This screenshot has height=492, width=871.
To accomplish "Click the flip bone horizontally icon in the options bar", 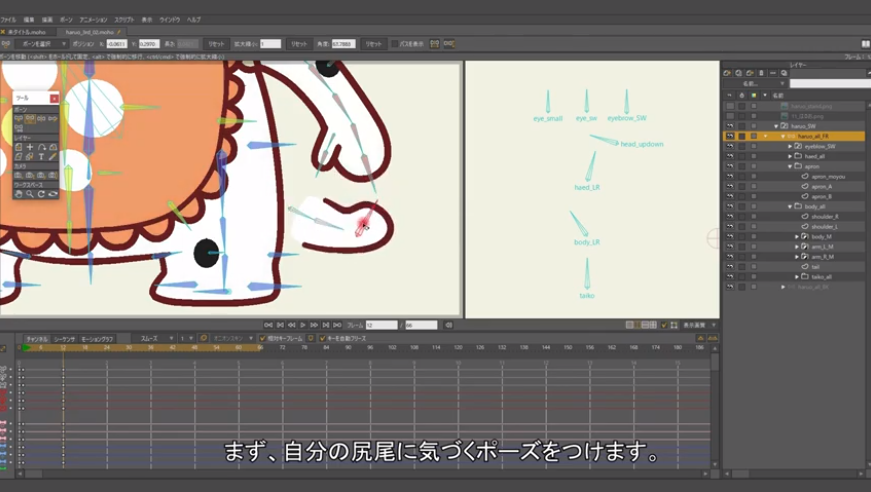I will (x=435, y=43).
